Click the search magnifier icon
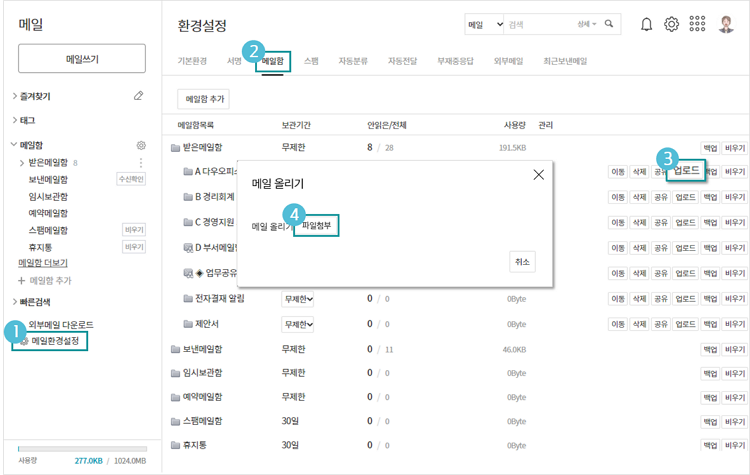This screenshot has height=475, width=750. 609,24
